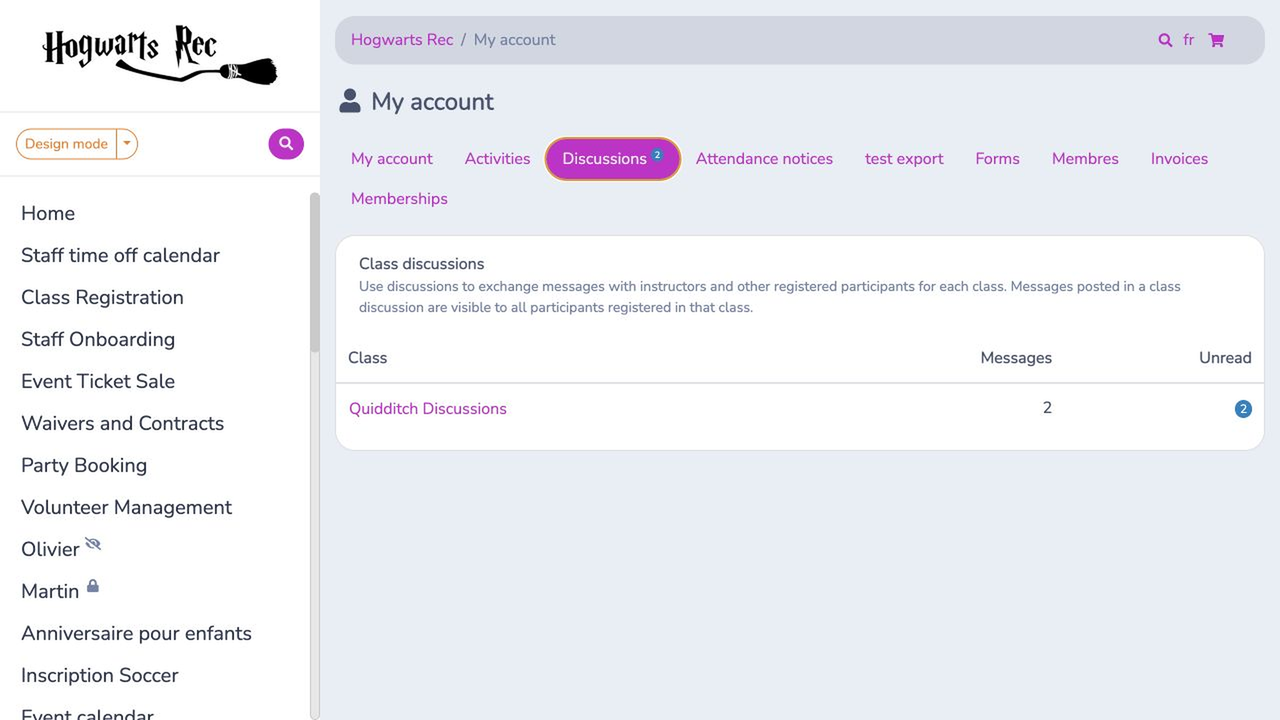
Task: Click the unread badge on Discussions tab
Action: pos(657,155)
